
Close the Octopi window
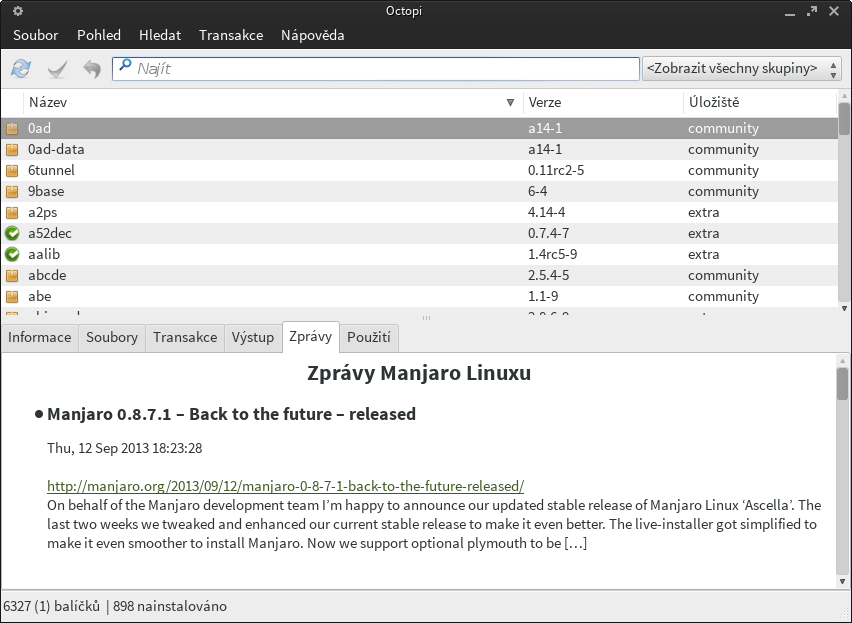pos(834,11)
